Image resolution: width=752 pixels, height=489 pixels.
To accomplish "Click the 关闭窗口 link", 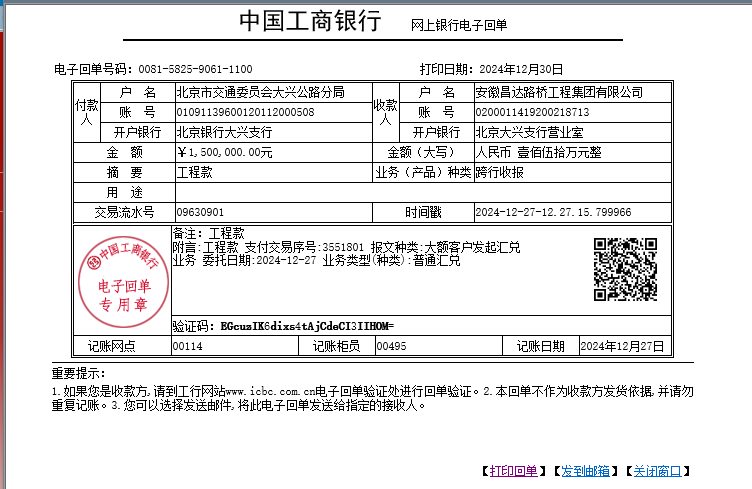I will coord(657,471).
